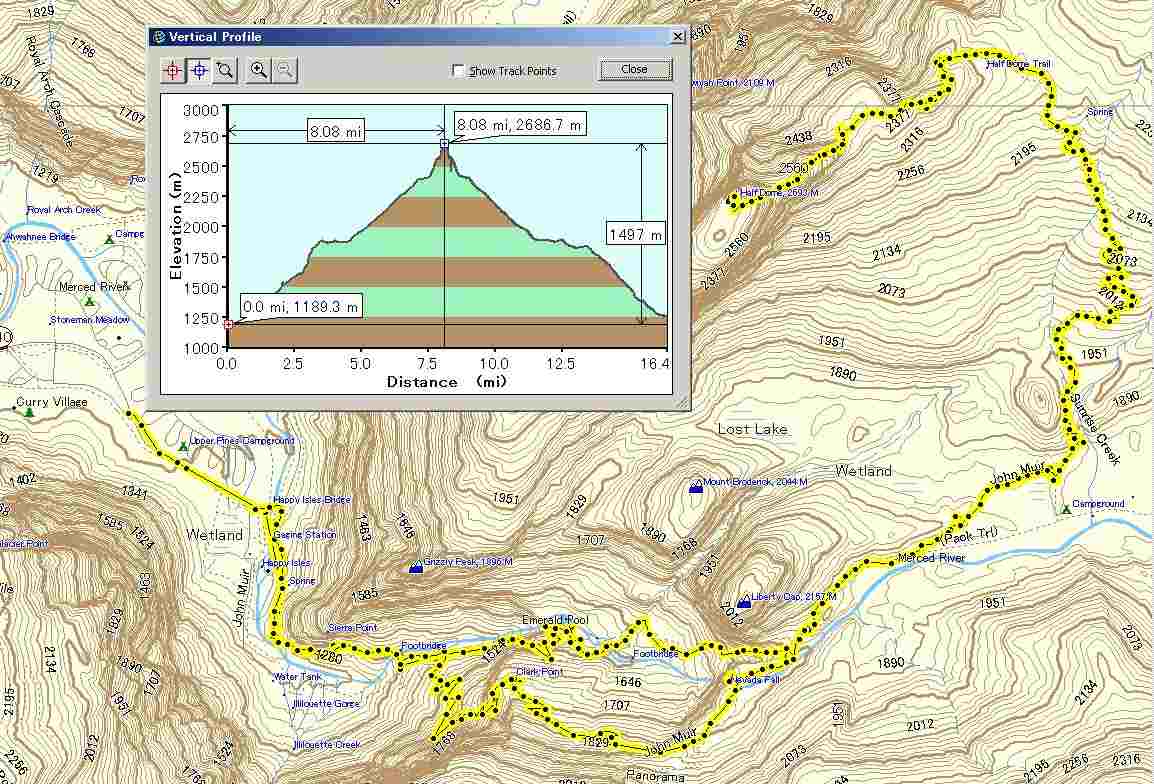This screenshot has height=784, width=1154.
Task: Select the red crosshair marker tool
Action: (173, 70)
